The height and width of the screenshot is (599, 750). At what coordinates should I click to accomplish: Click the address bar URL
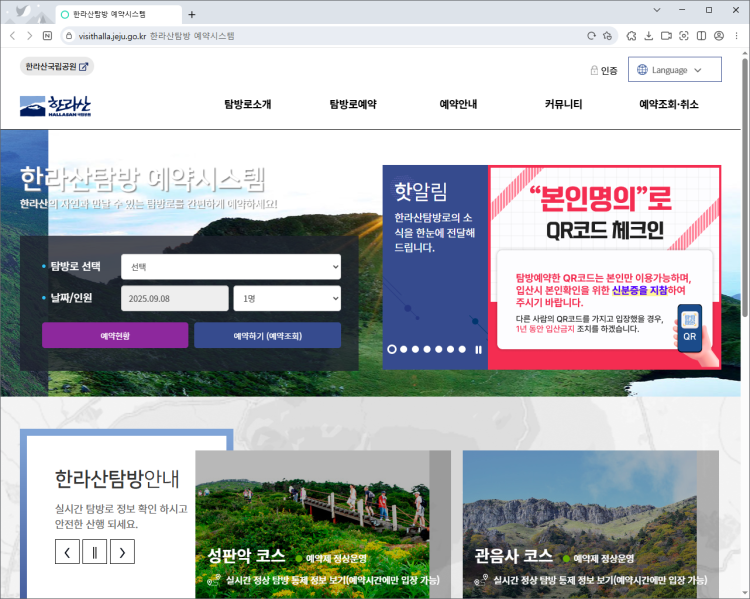112,36
